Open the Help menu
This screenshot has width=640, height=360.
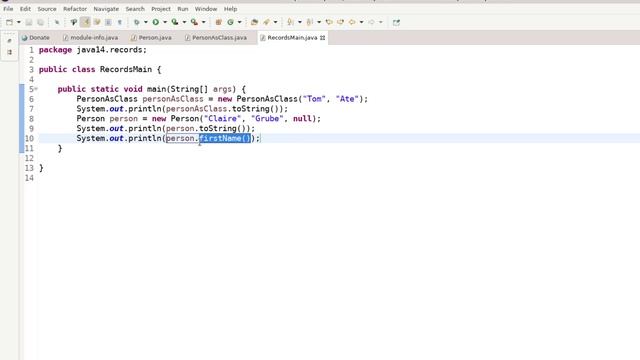pos(230,9)
